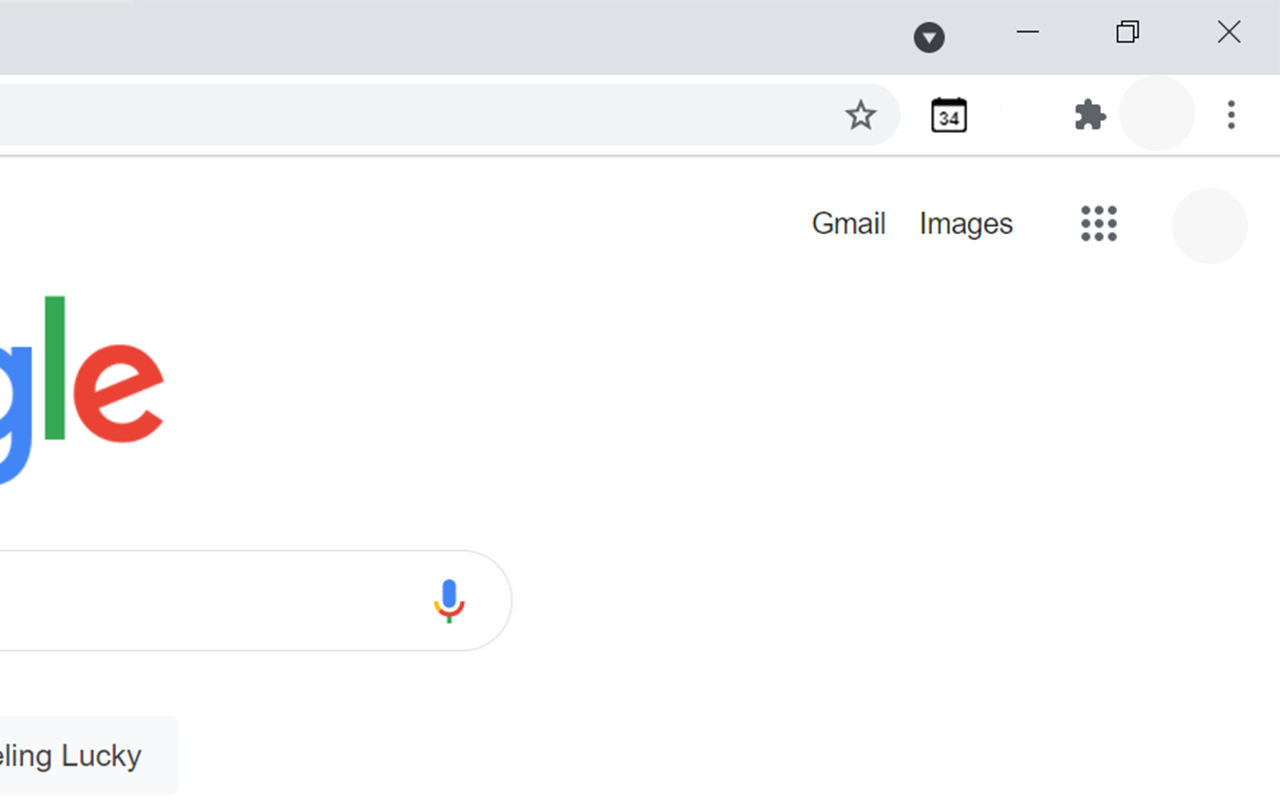
Task: Click the Chrome profile avatar in toolbar
Action: tap(1157, 113)
